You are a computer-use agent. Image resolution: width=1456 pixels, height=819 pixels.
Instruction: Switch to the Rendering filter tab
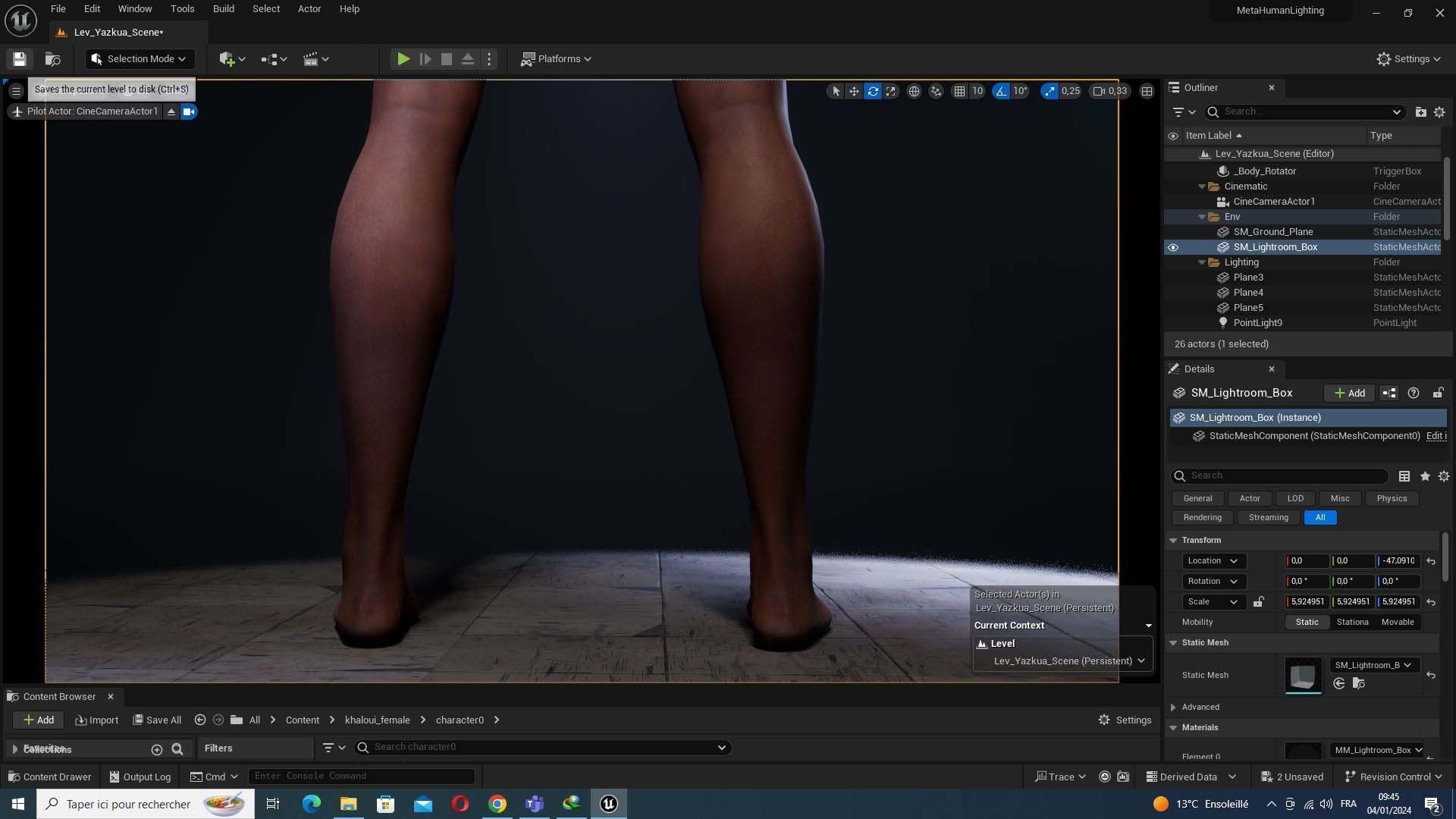(x=1202, y=517)
